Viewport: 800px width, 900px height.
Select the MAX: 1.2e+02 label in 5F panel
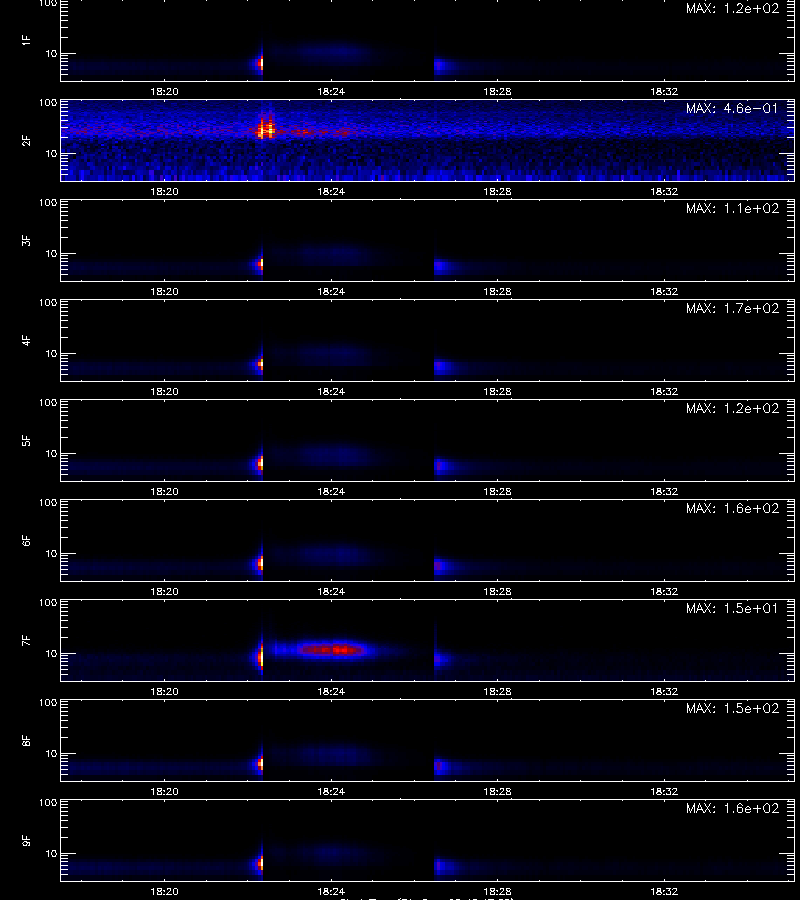click(732, 408)
